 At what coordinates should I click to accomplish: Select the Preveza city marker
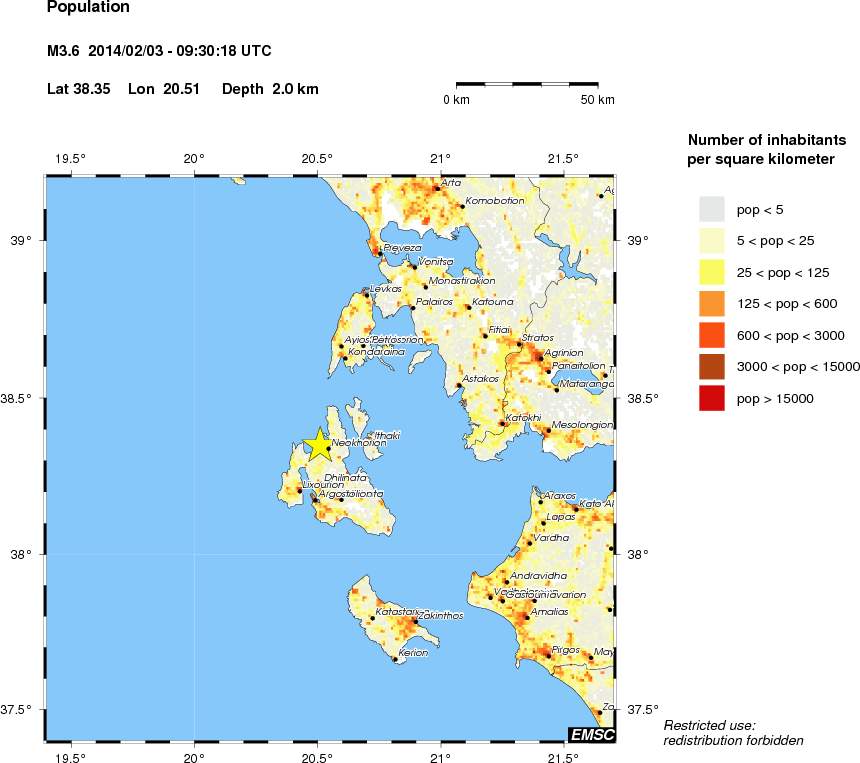click(x=380, y=254)
